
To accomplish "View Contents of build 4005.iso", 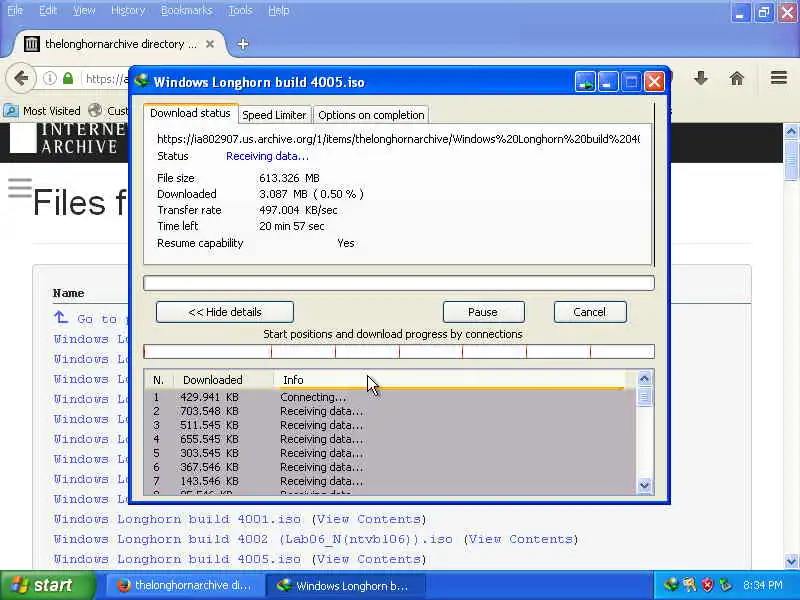I will (368, 559).
